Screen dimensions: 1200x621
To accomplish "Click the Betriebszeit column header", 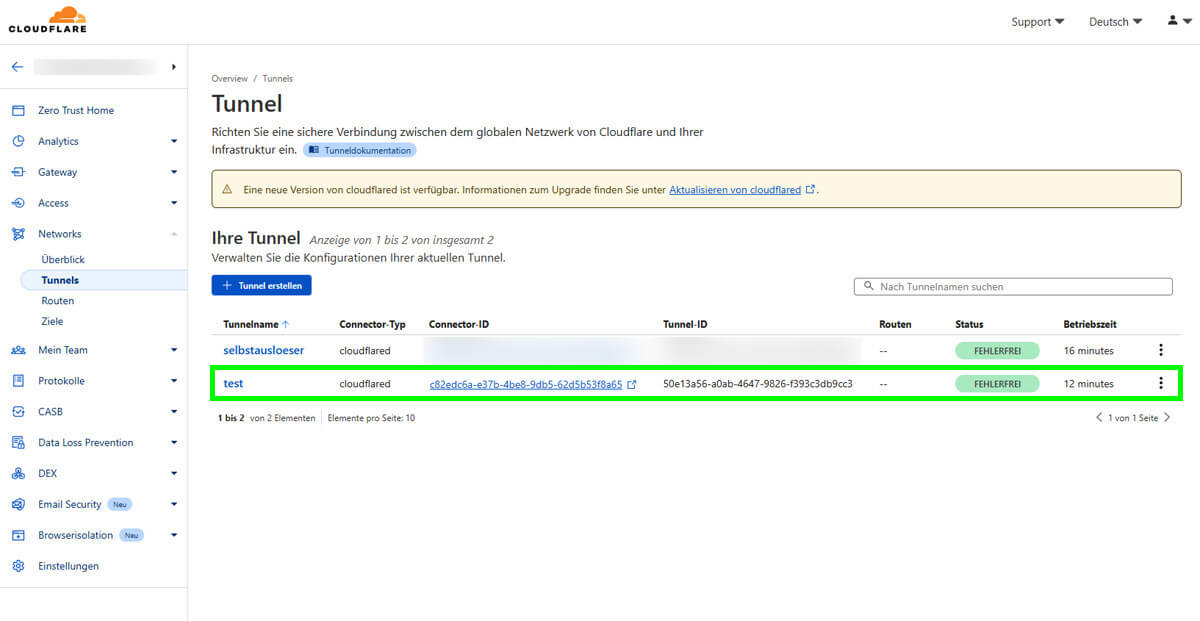I will (1090, 324).
